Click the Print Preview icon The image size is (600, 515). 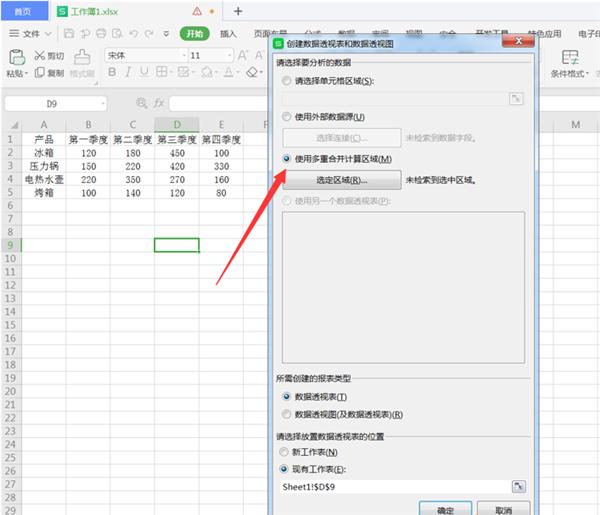pos(117,33)
